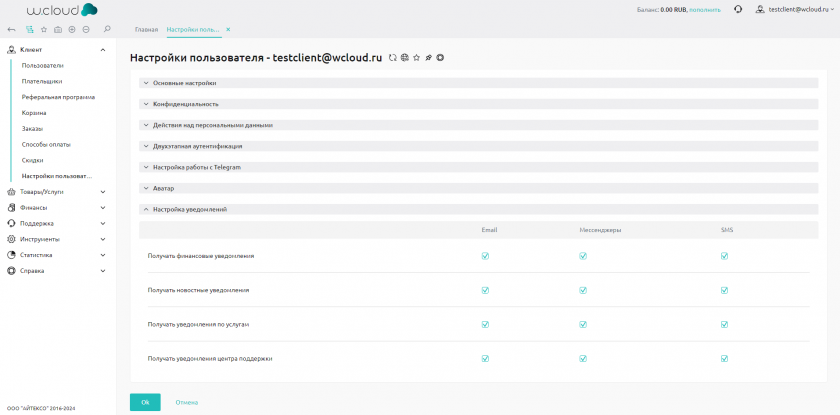Image resolution: width=840 pixels, height=415 pixels.
Task: Click the back arrow icon in the toolbar
Action: coord(12,30)
